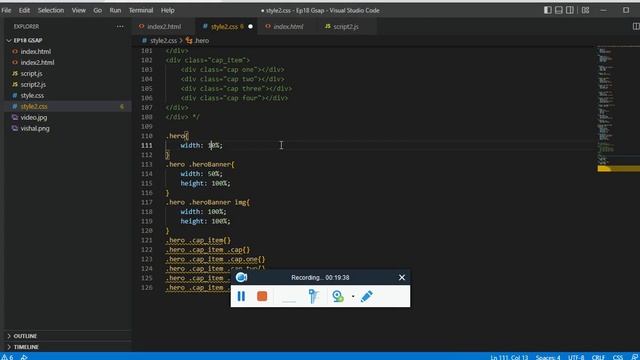
Task: Open index2.html in the explorer
Action: pos(37,62)
